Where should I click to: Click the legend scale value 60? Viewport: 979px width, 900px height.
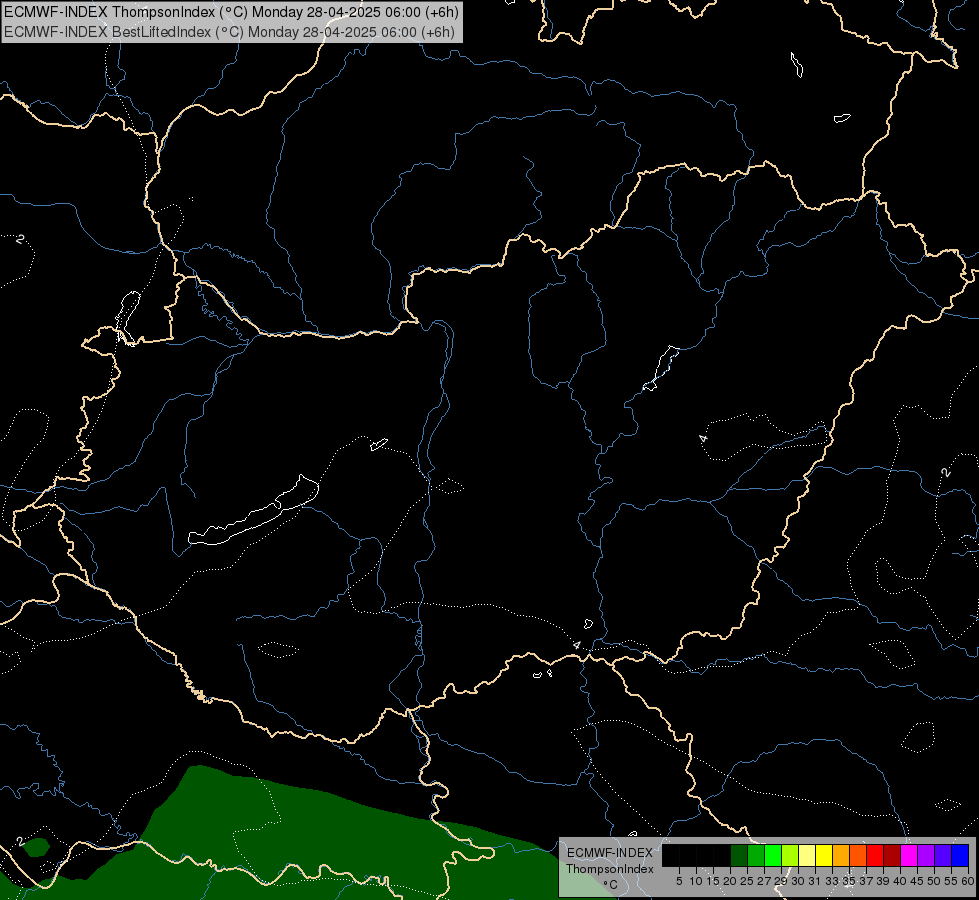[x=968, y=881]
